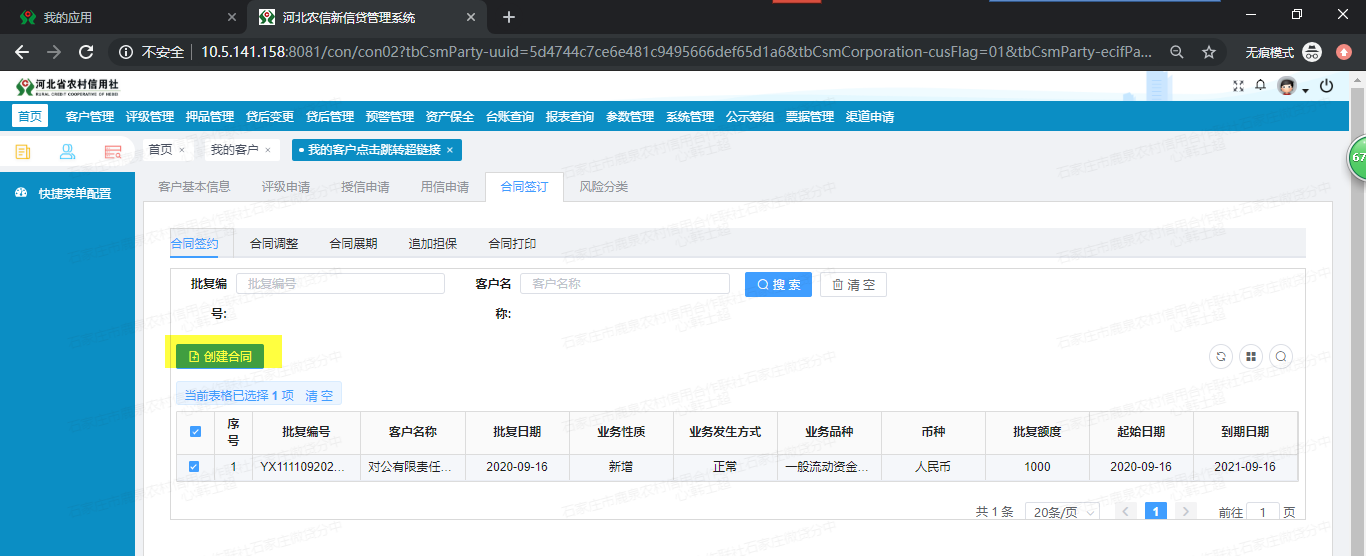Click the yellow document icon in sidebar

[22, 152]
